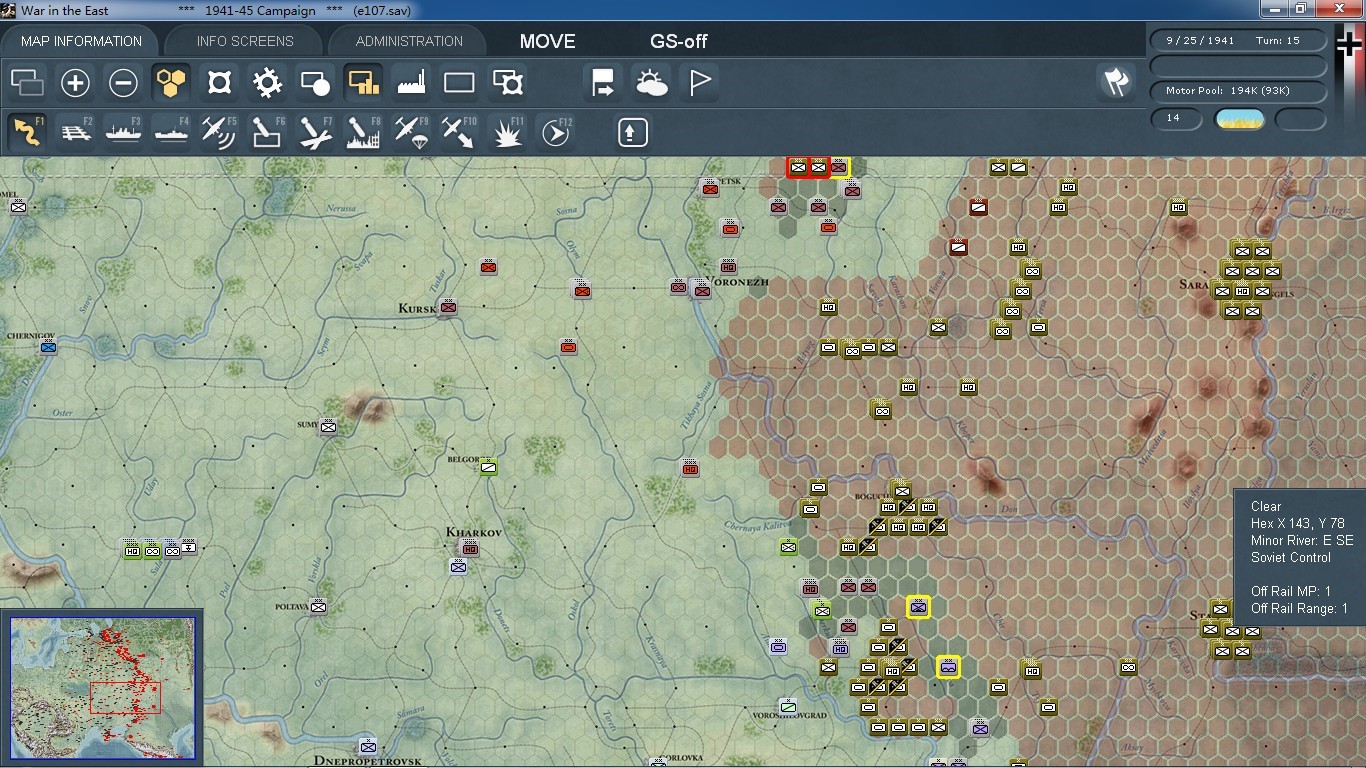Click the German cross flag emblem
1366x768 pixels.
click(1350, 44)
